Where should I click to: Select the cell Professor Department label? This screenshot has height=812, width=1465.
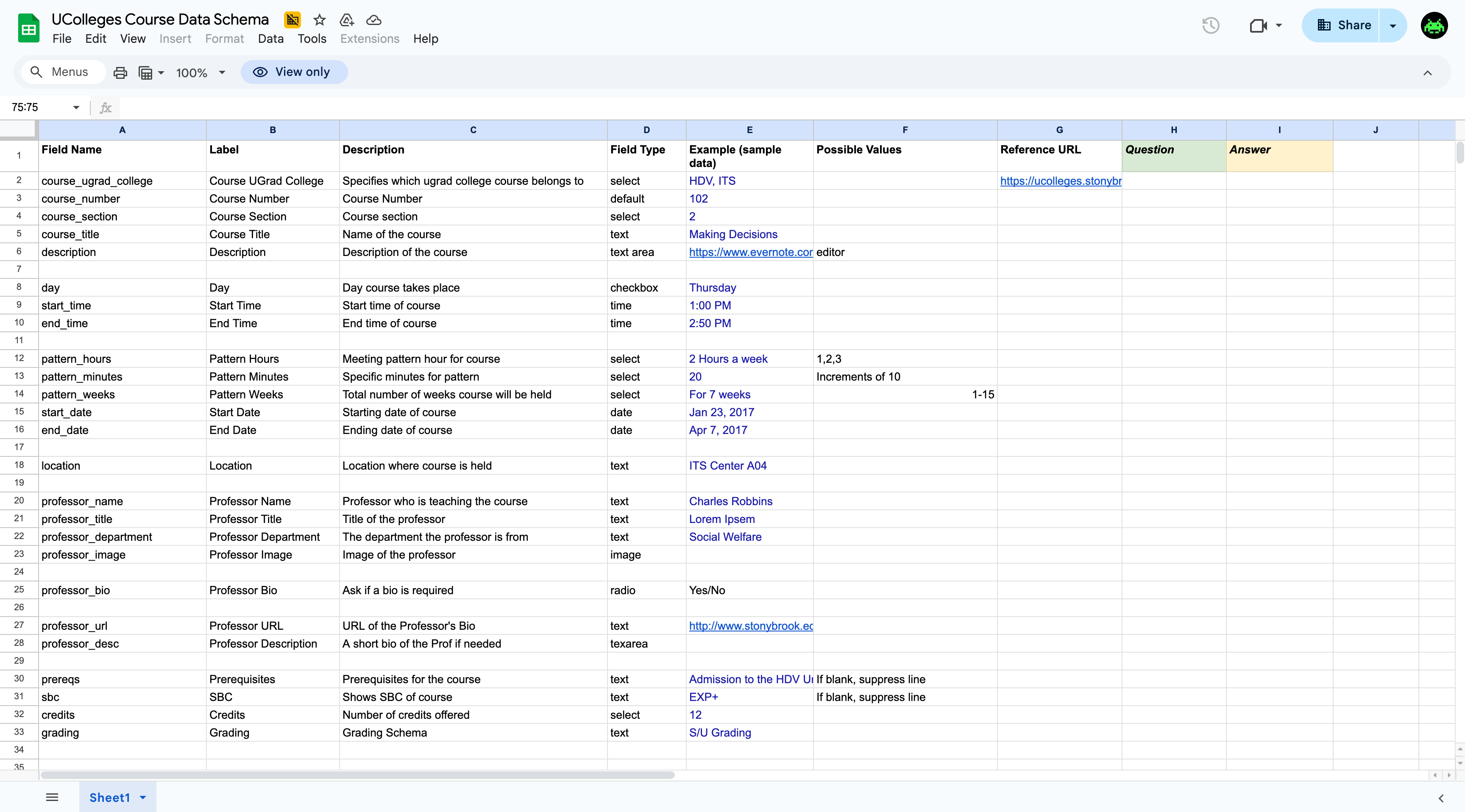[273, 537]
